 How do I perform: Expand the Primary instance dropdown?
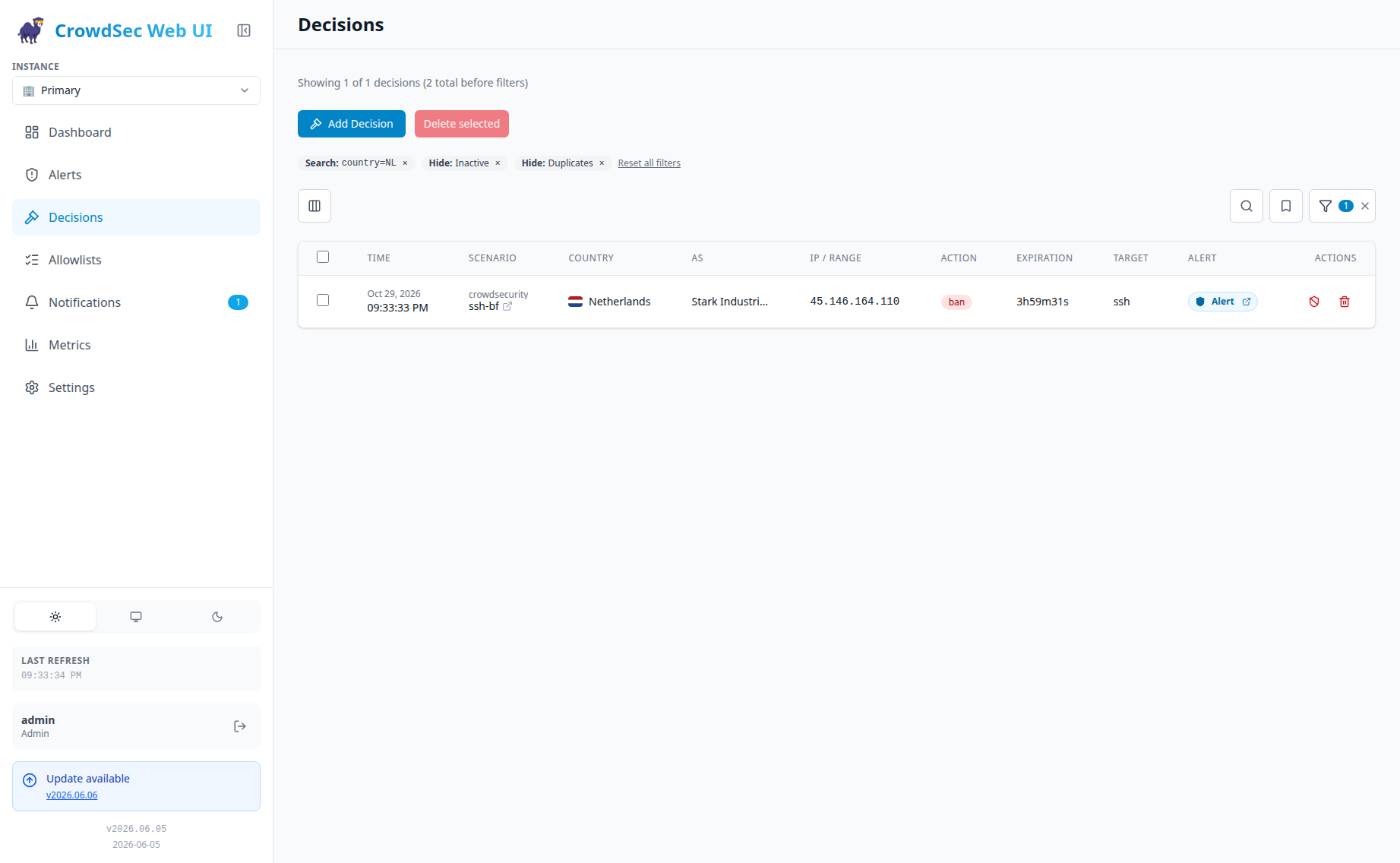point(136,90)
